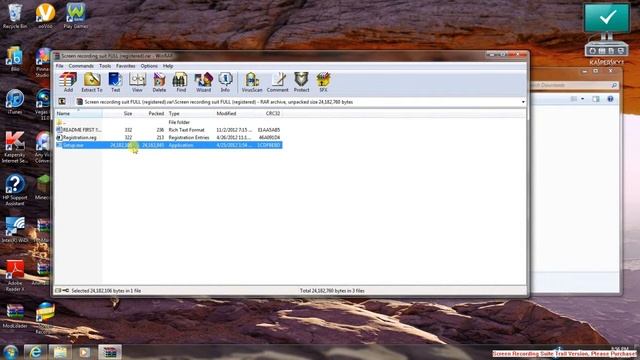The height and width of the screenshot is (360, 640).
Task: Open the Kaspersky Internet Security desktop icon
Action: 15,147
